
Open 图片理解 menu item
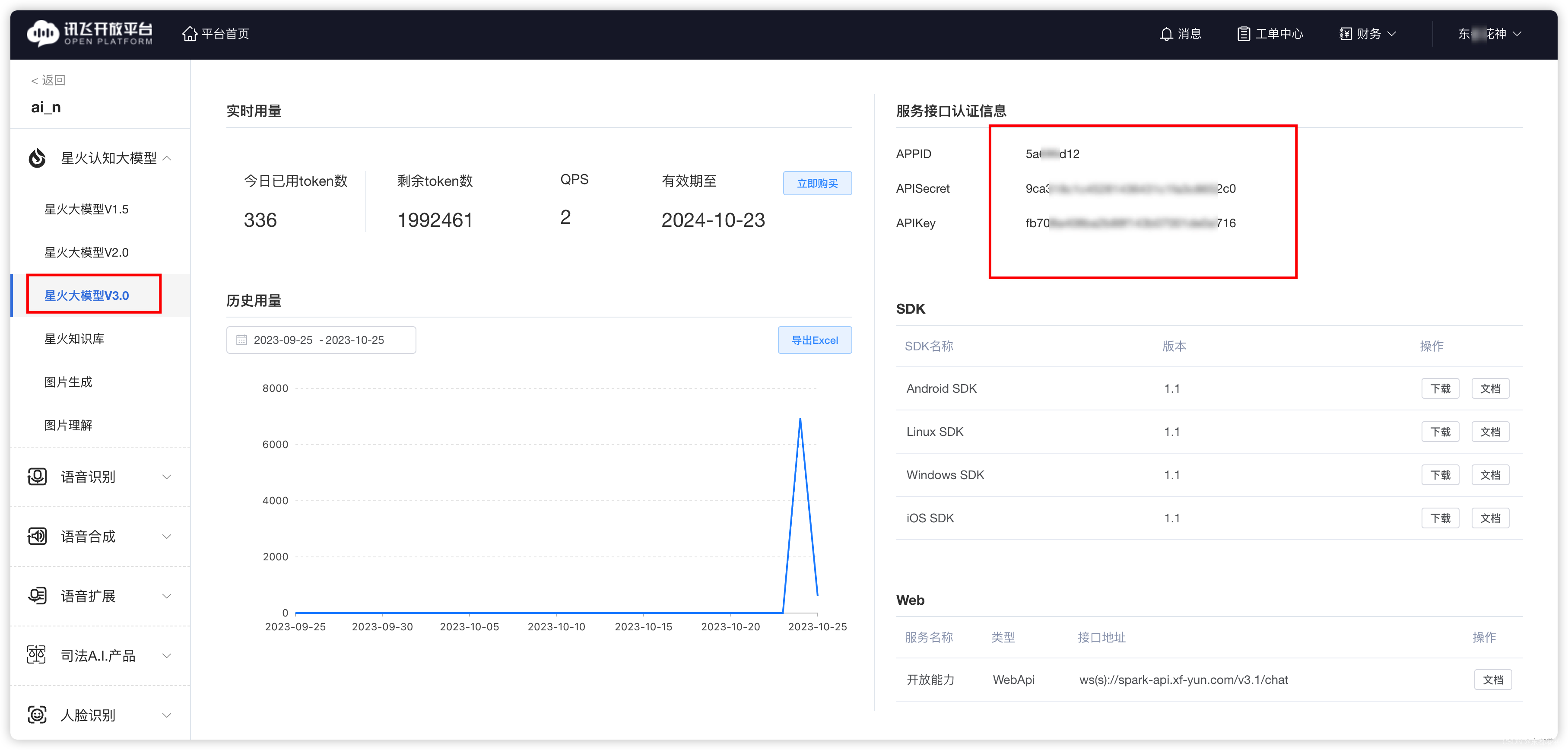[68, 426]
